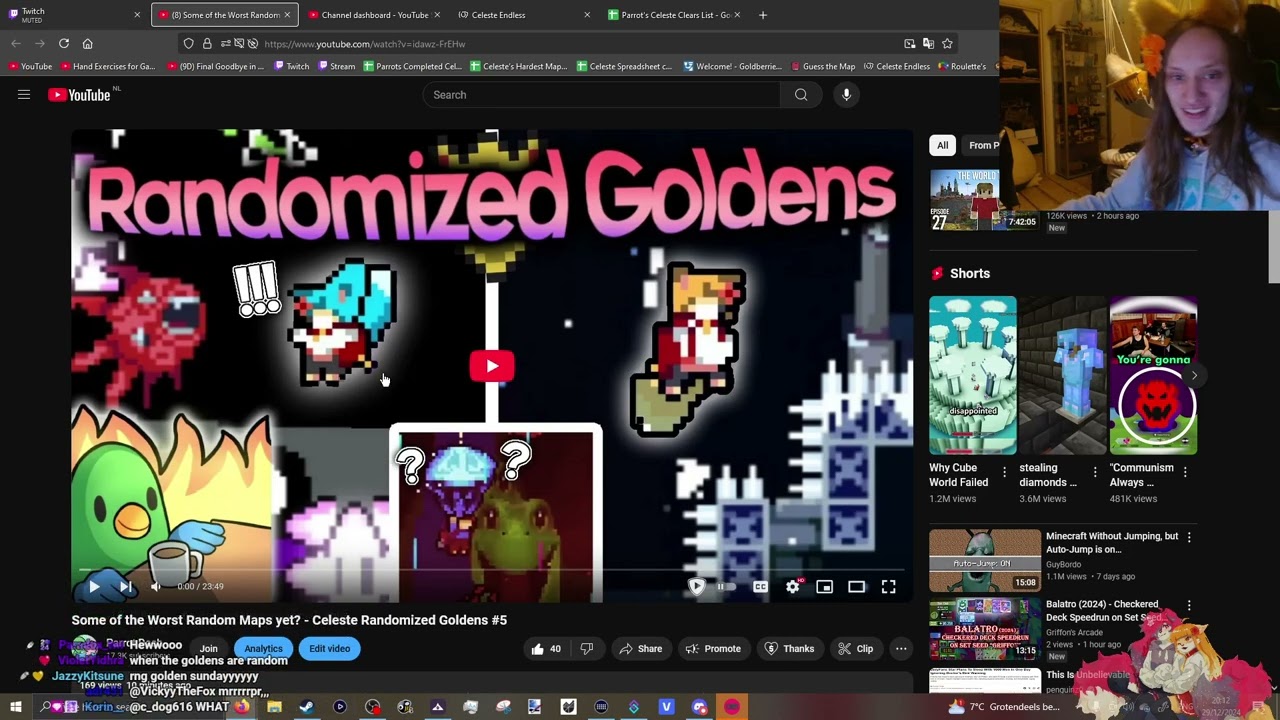Open a new browser tab
This screenshot has width=1280, height=720.
763,15
